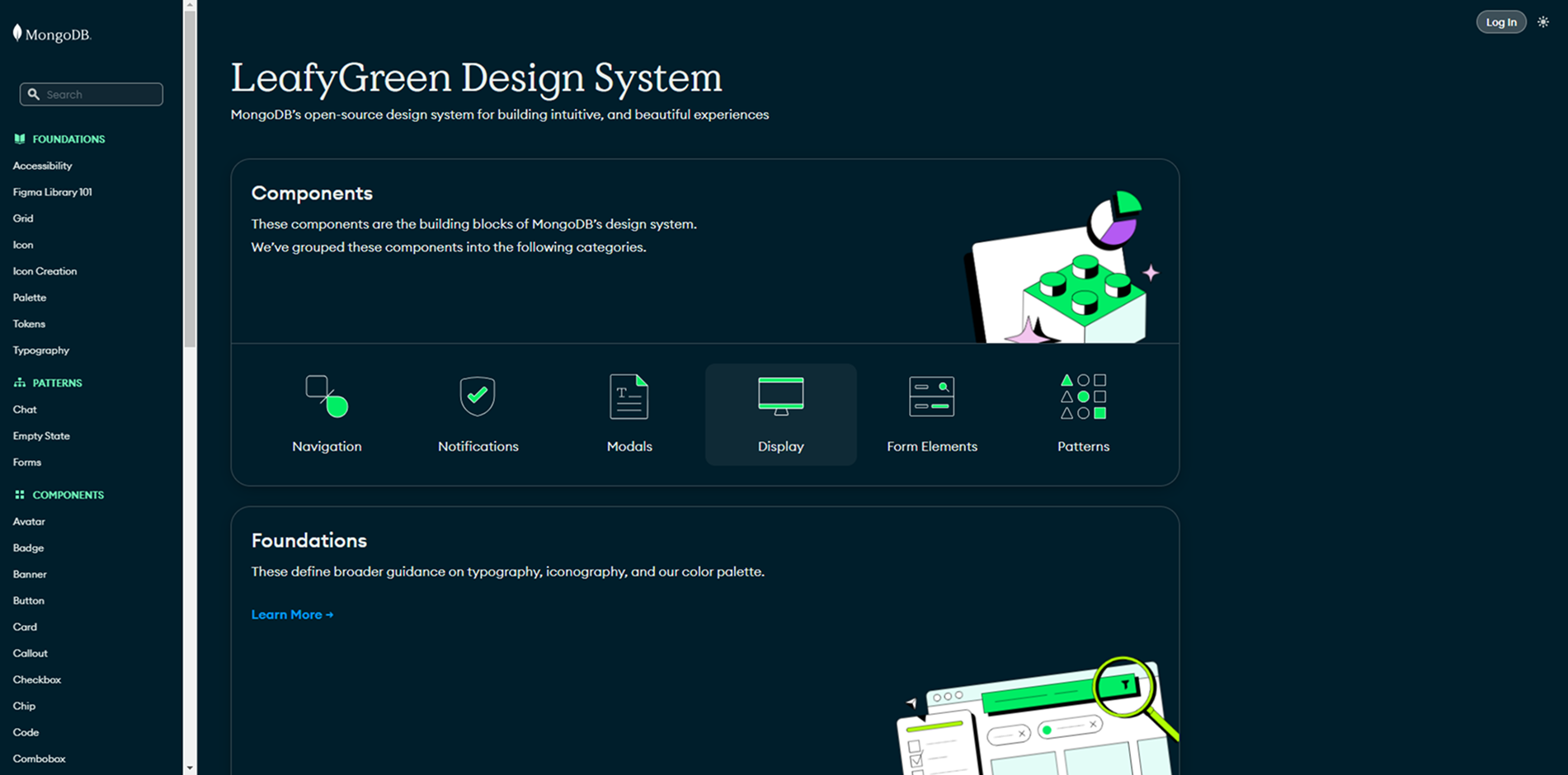The image size is (1568, 775).
Task: Click the Components card heading
Action: pos(312,193)
